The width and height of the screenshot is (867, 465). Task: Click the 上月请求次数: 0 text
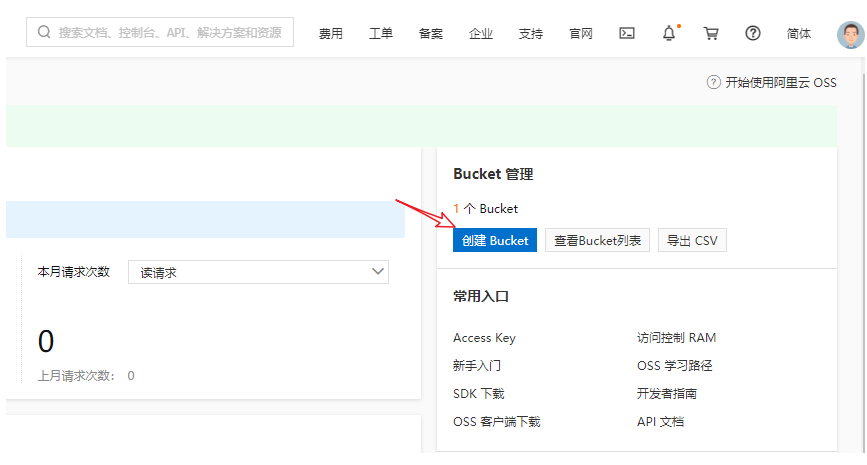[86, 376]
